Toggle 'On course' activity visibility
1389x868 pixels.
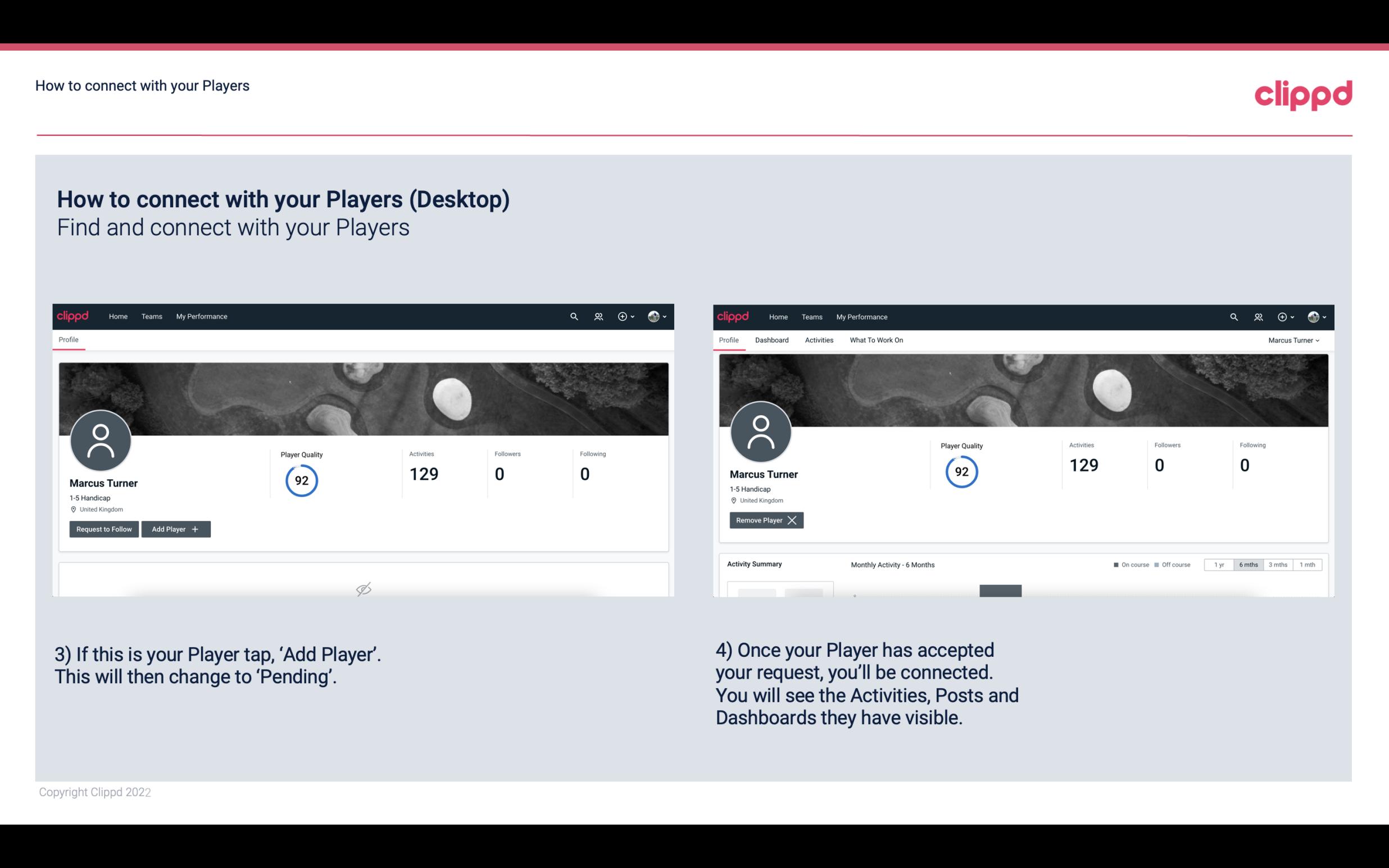point(1128,564)
